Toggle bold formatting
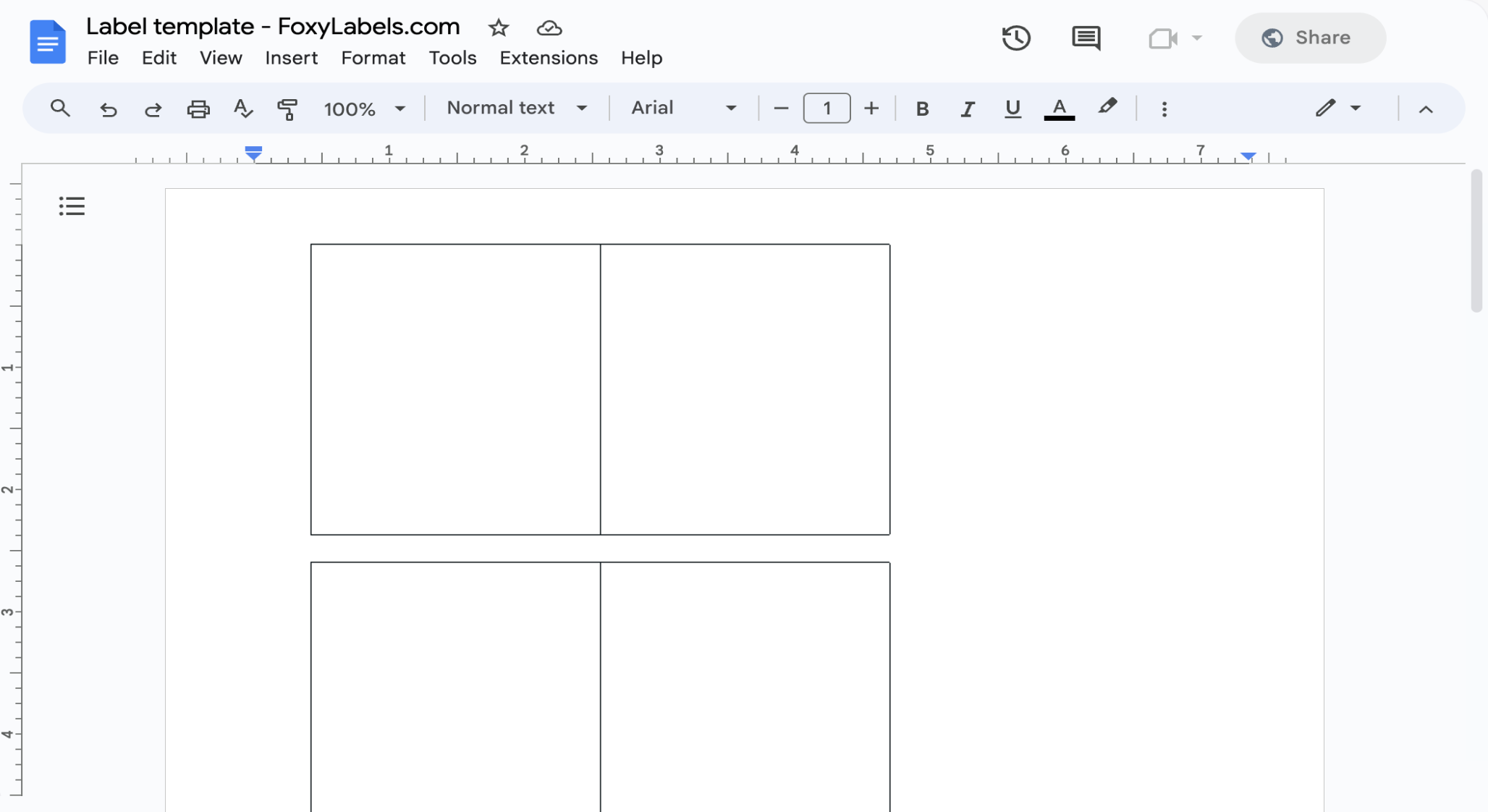The height and width of the screenshot is (812, 1488). (922, 109)
